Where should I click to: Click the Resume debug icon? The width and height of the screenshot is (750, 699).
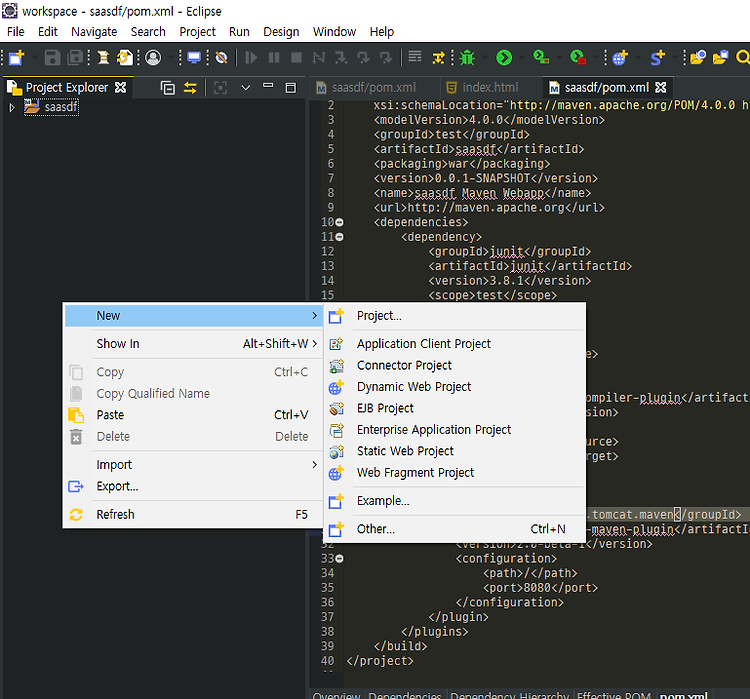[x=251, y=58]
